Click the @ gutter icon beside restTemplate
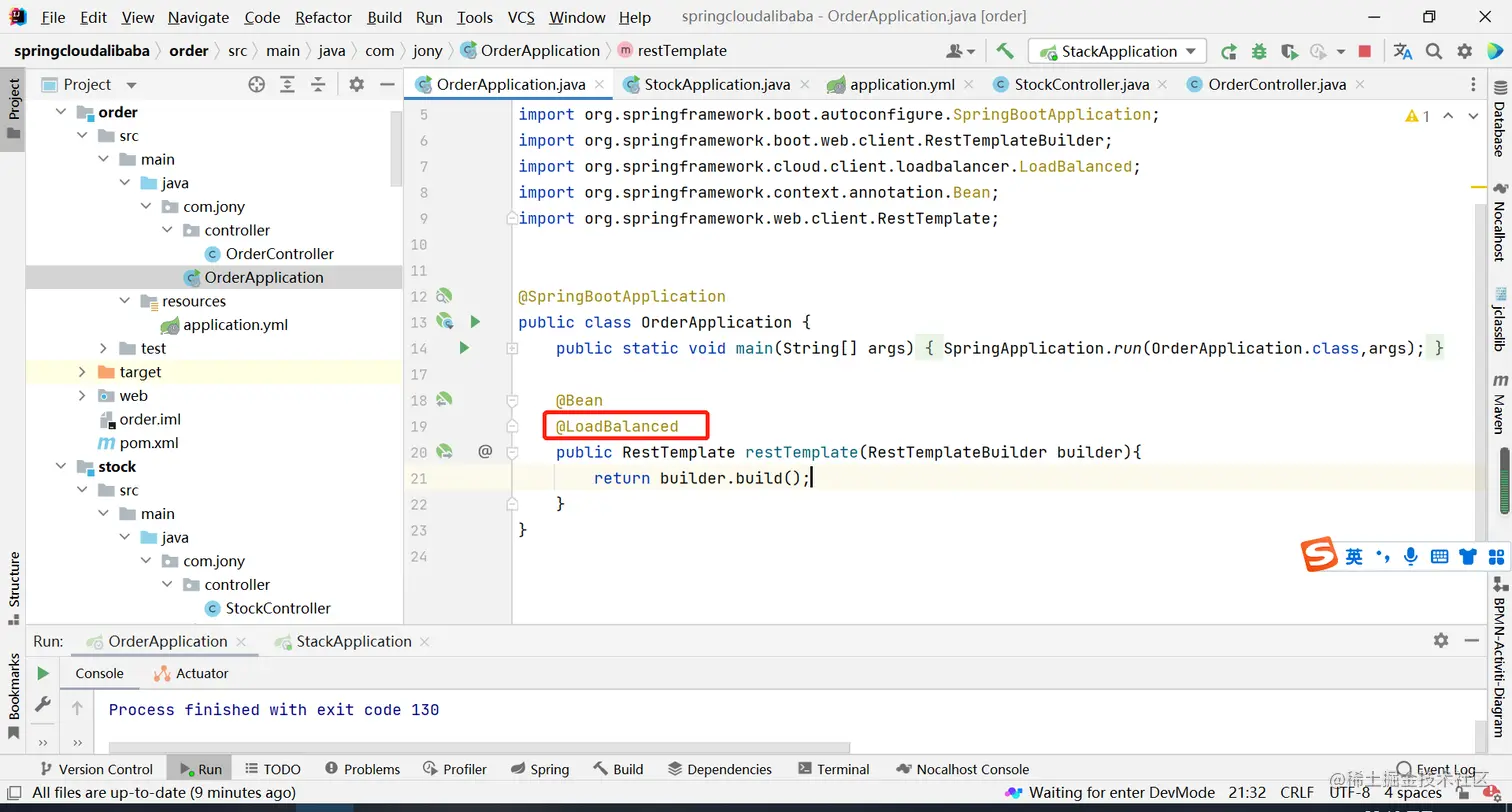 pos(485,452)
